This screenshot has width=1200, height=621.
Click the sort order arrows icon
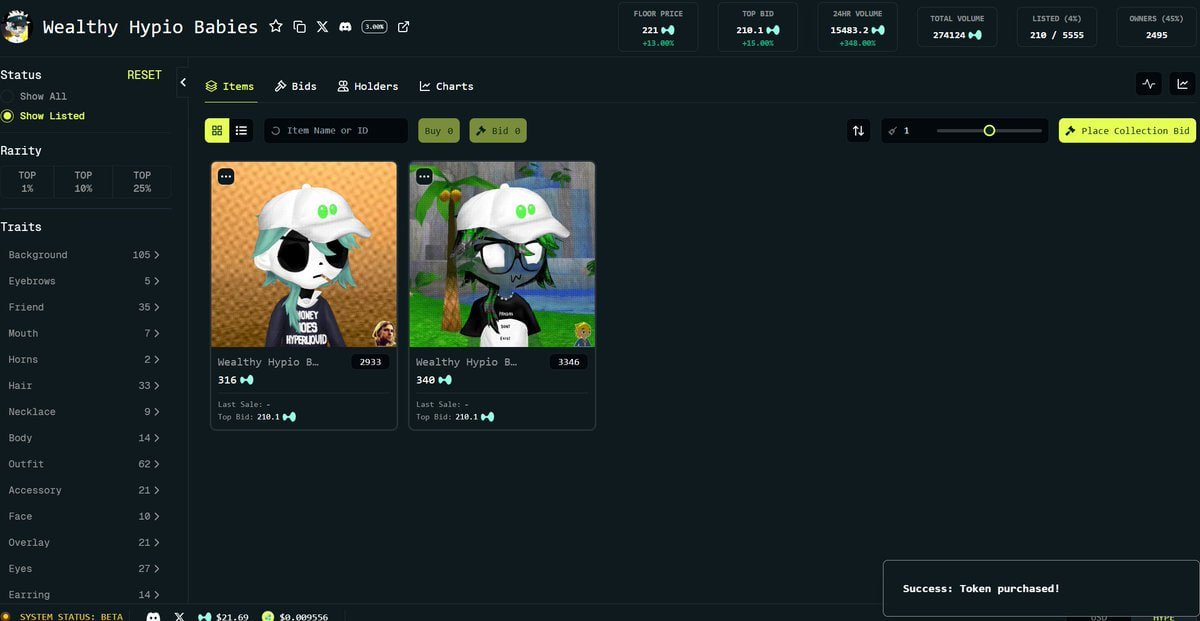pyautogui.click(x=858, y=131)
